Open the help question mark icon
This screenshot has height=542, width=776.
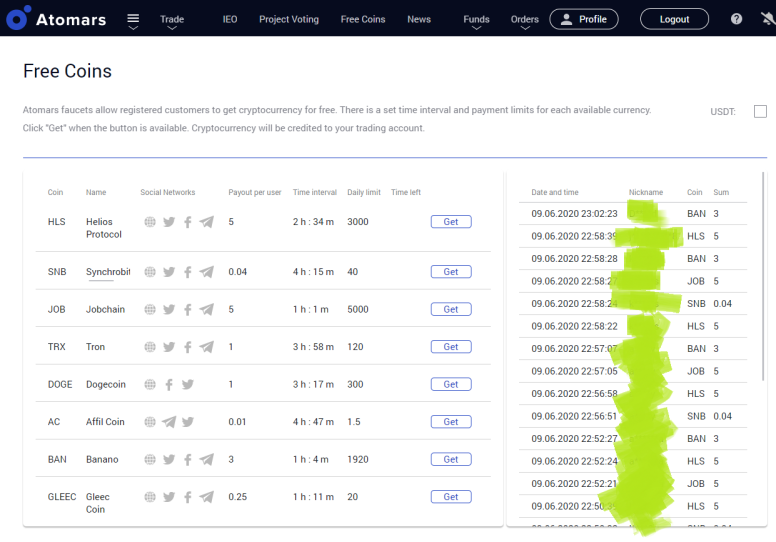pos(736,19)
